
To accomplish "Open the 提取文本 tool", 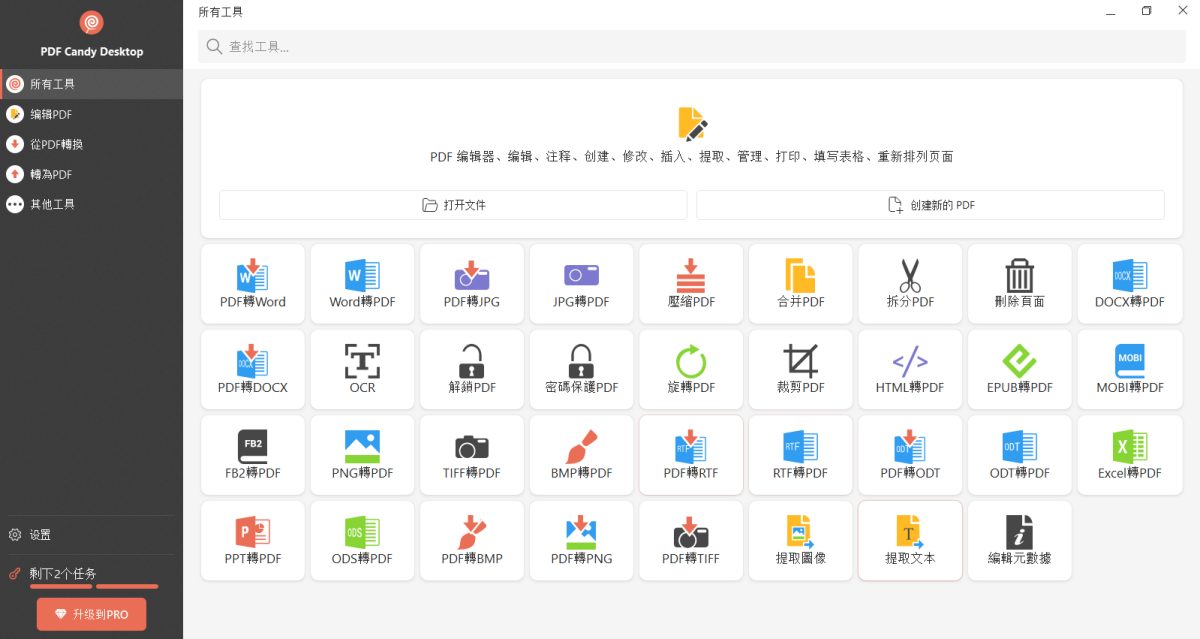I will click(x=910, y=540).
